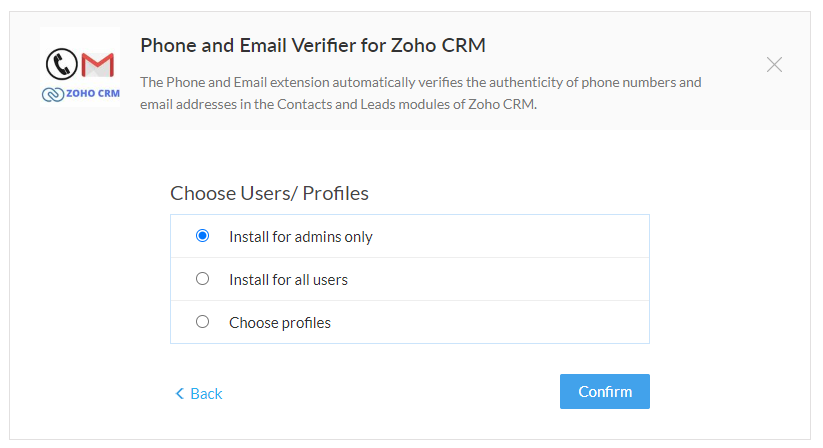The image size is (823, 448).
Task: Click the ZOHO CRM text in logo
Action: pyautogui.click(x=93, y=93)
